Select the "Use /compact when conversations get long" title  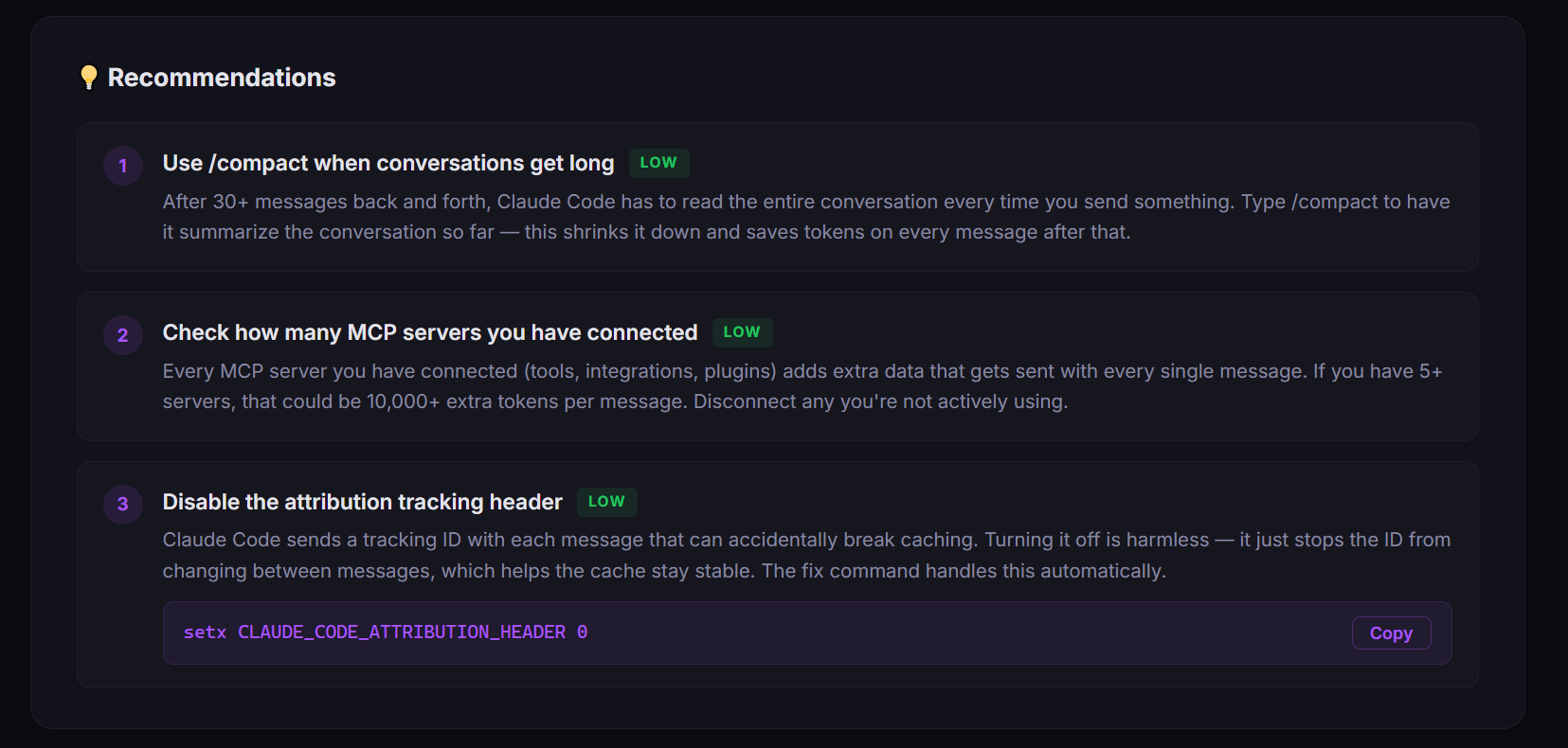click(388, 164)
